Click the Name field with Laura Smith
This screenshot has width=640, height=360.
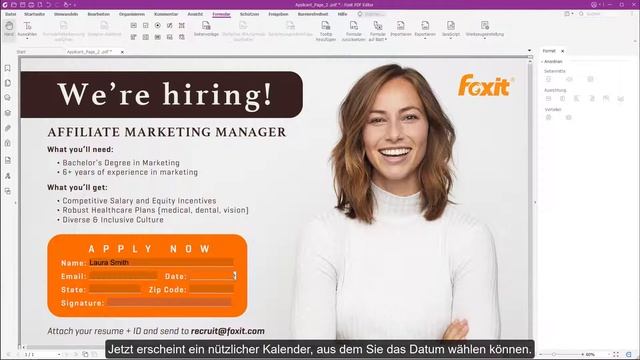click(161, 262)
